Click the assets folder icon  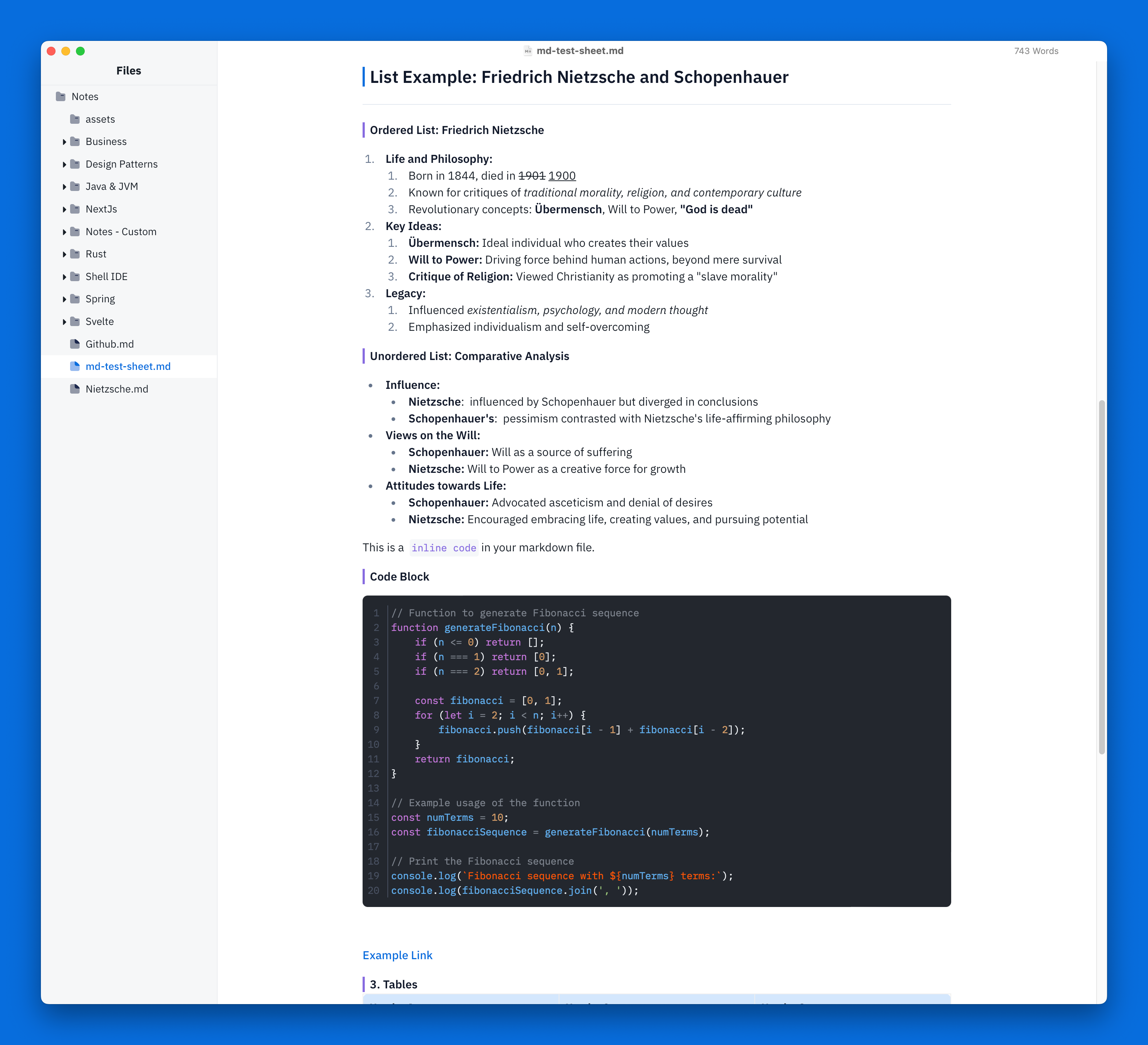pos(74,119)
